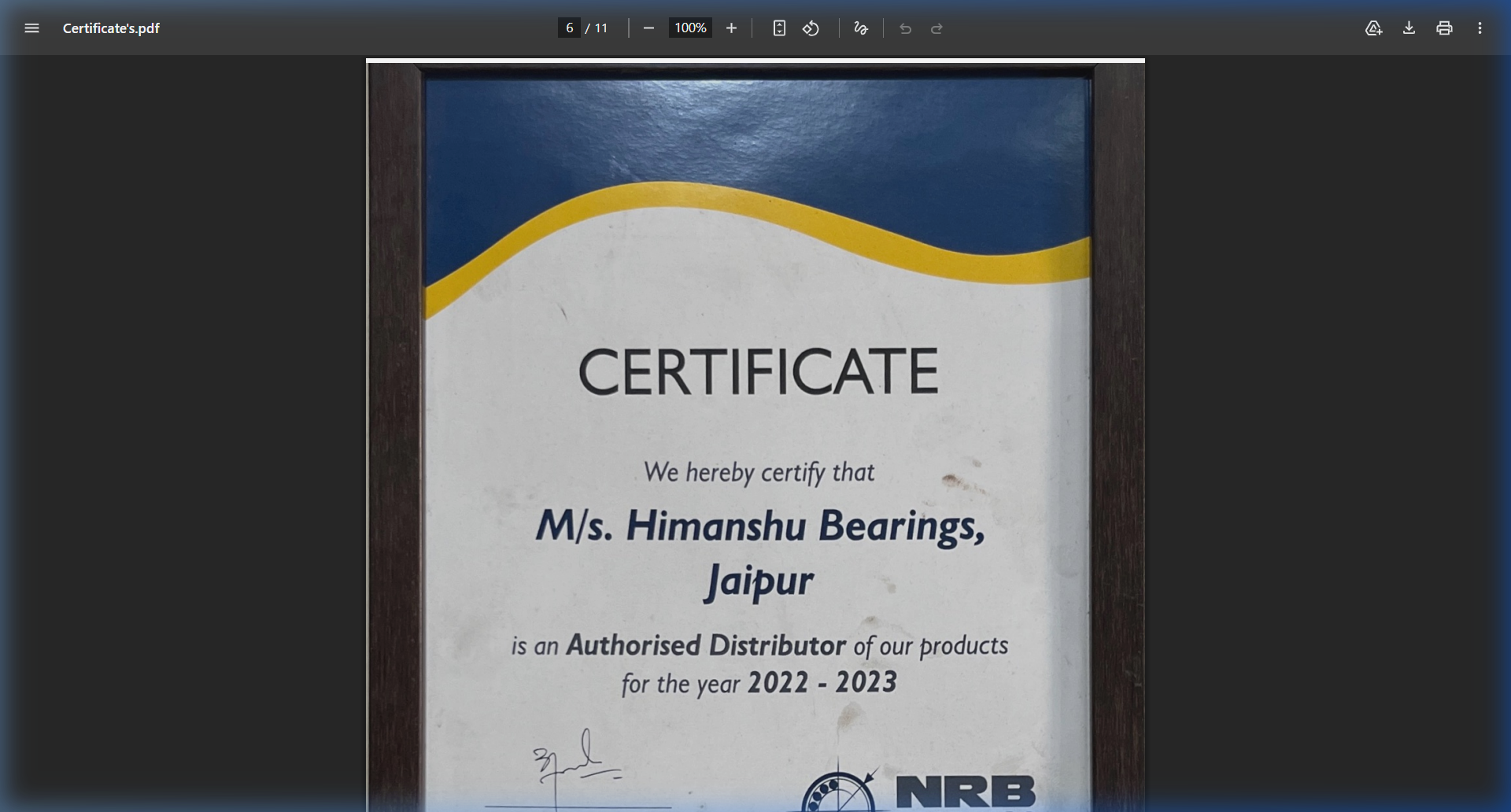Click the '/ 11' total pages text
The width and height of the screenshot is (1511, 812).
(x=597, y=28)
